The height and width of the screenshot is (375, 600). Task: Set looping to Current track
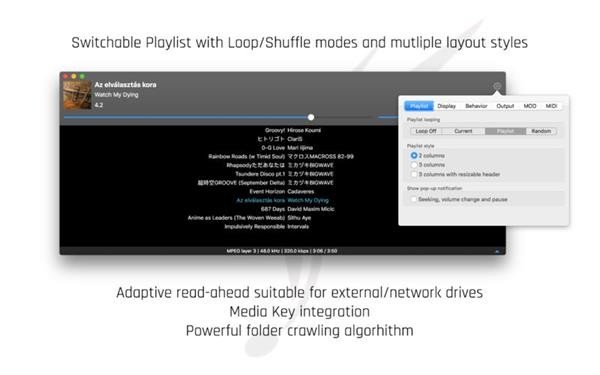463,131
